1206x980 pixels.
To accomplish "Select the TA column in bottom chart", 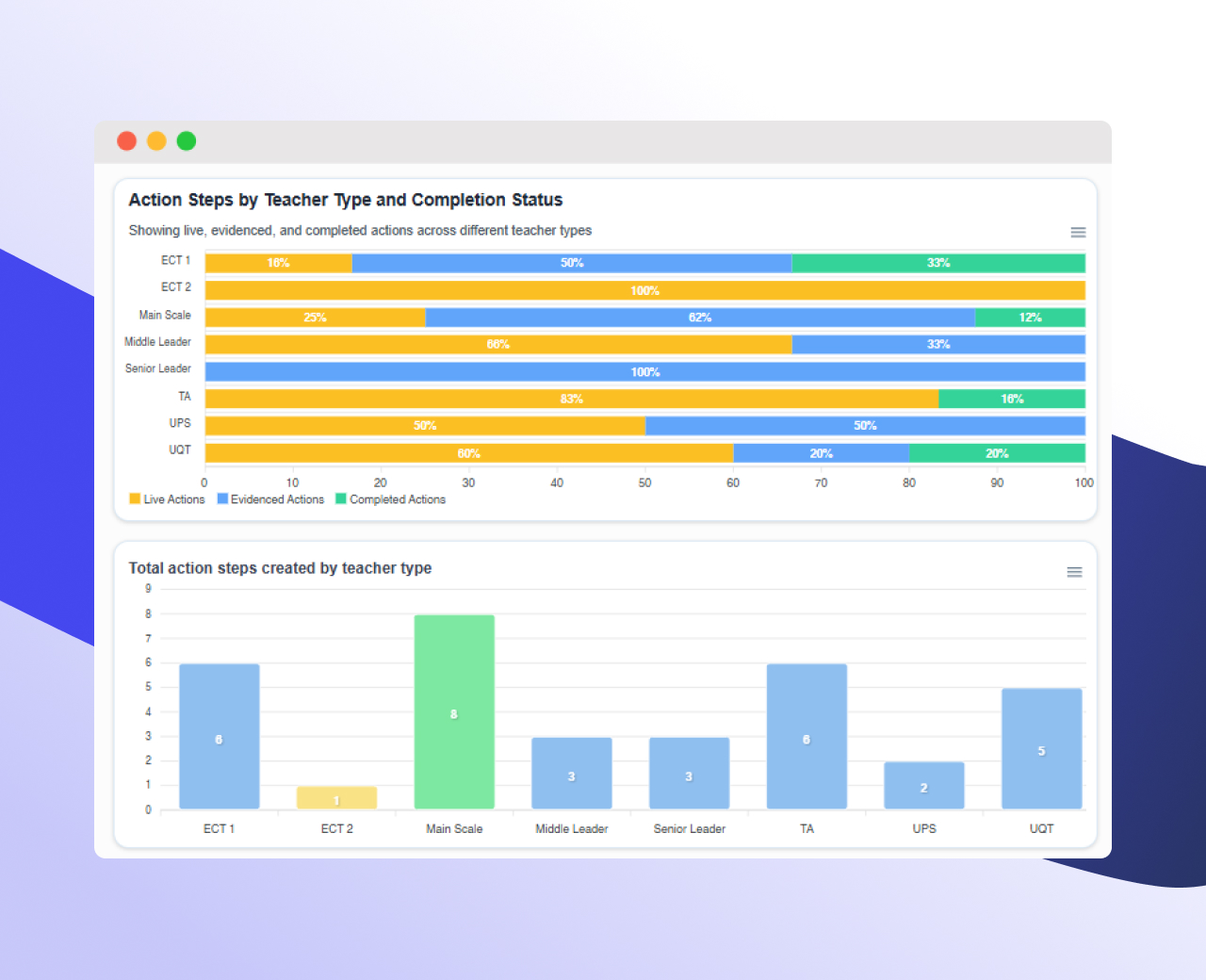I will pyautogui.click(x=807, y=737).
